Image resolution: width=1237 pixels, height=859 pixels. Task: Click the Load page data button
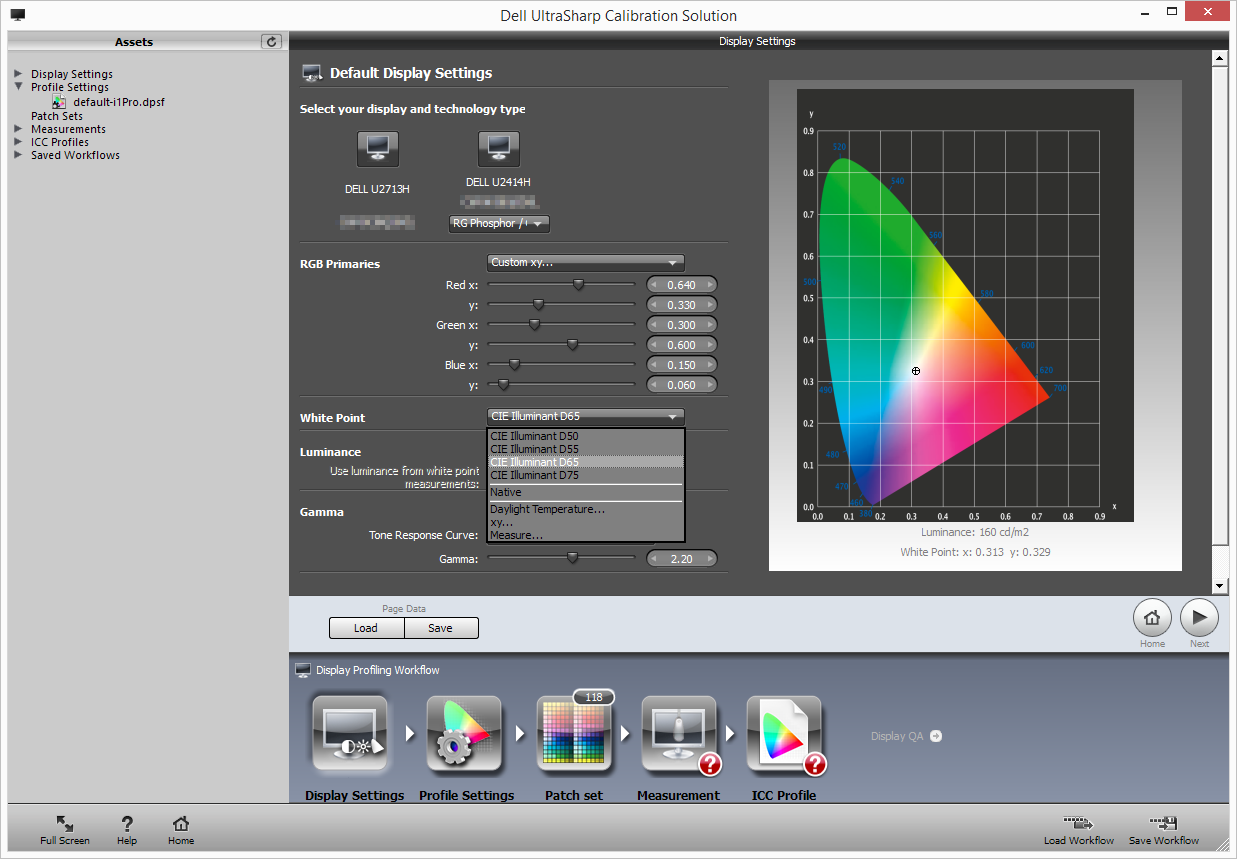366,628
